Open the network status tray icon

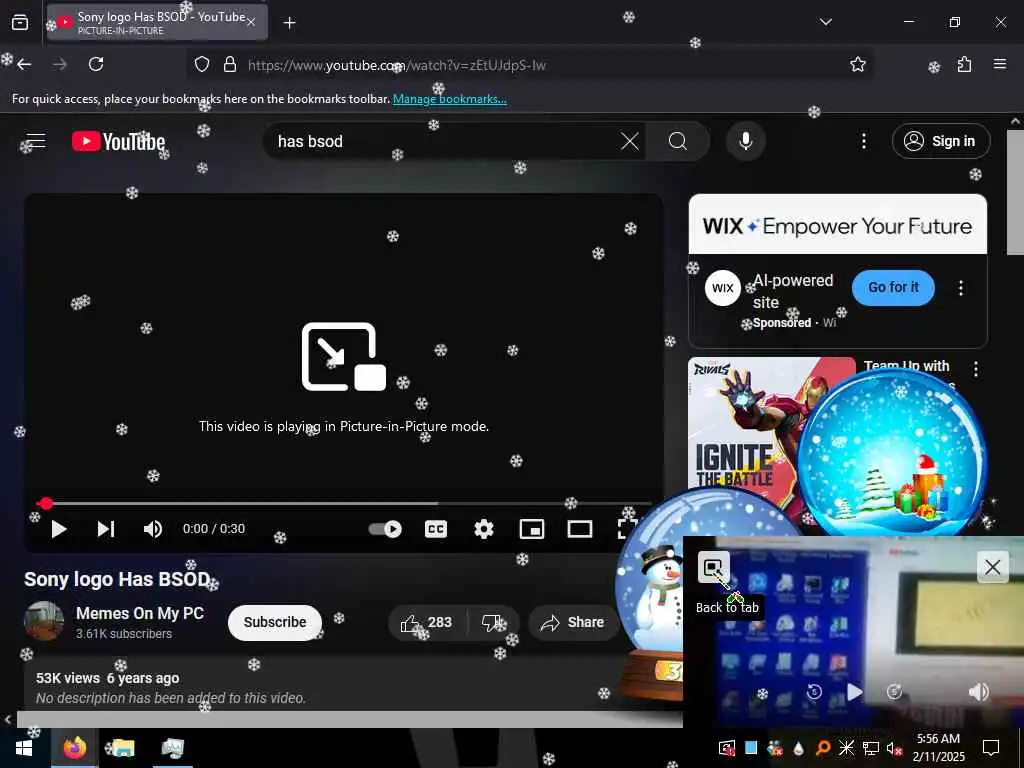click(870, 748)
